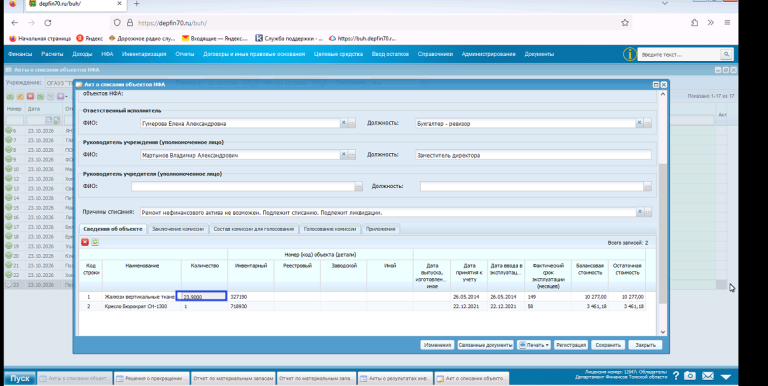Bookmark this page with the star icon
Viewport: 768px width, 386px height.
coord(624,23)
